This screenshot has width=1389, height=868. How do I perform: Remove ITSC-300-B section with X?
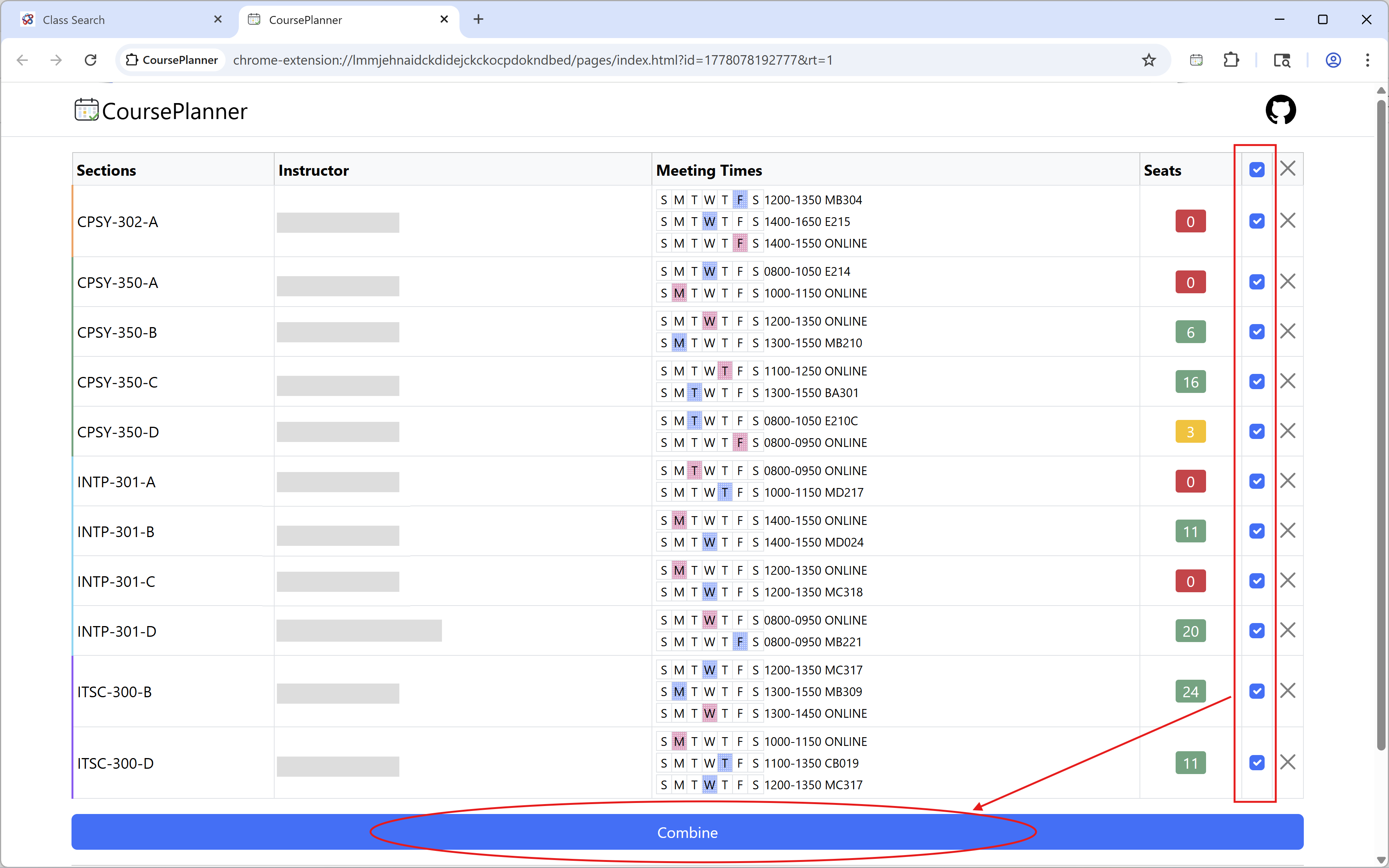[1287, 691]
